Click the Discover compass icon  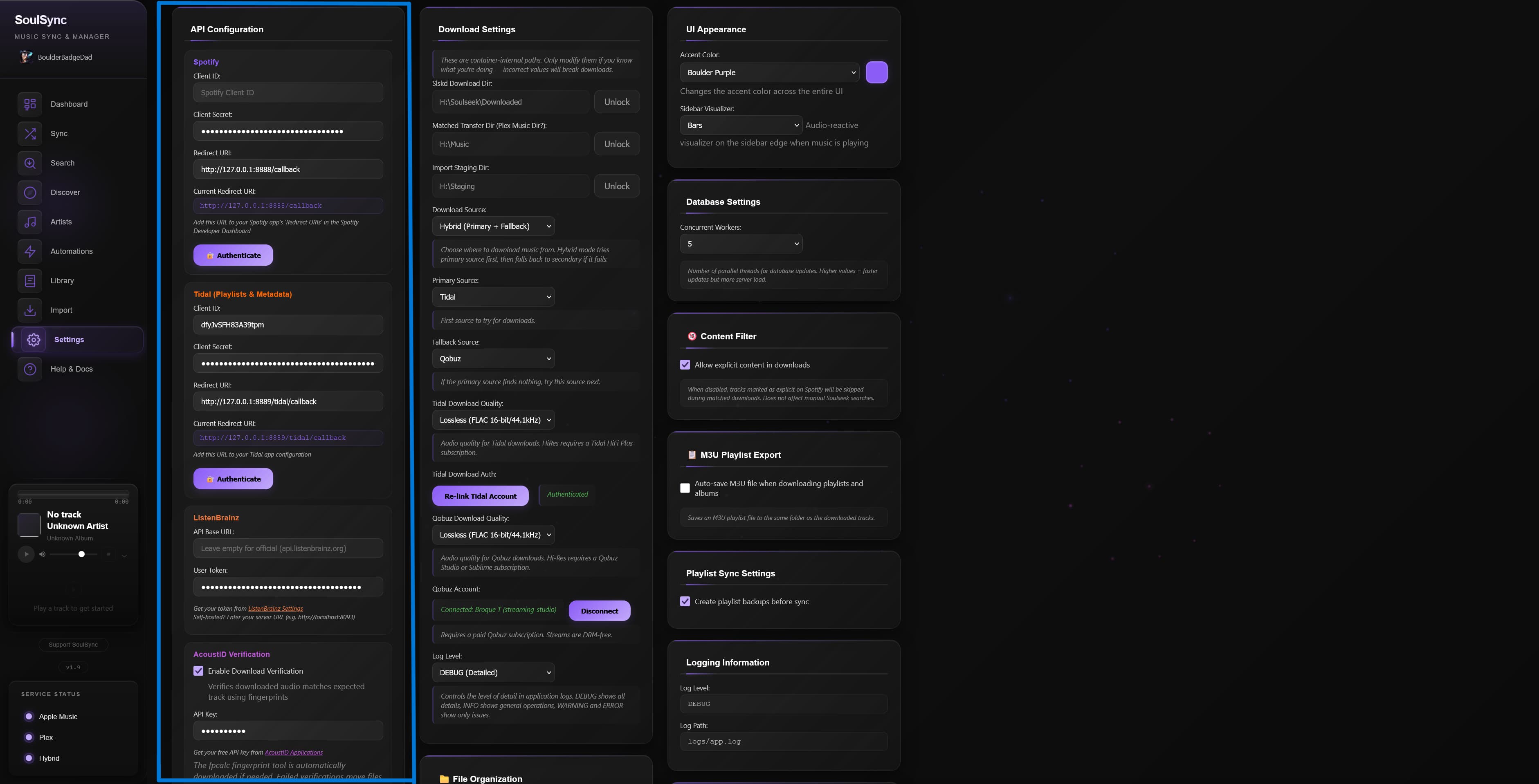[x=30, y=192]
